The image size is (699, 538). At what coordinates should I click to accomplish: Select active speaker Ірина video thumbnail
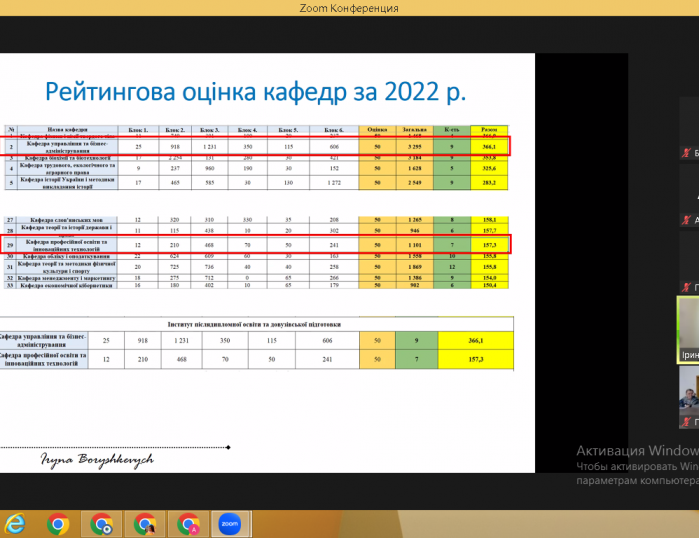click(688, 329)
